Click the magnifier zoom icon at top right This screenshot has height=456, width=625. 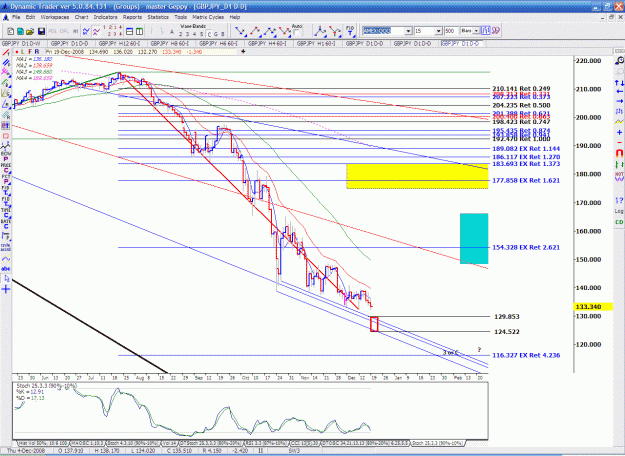click(619, 61)
